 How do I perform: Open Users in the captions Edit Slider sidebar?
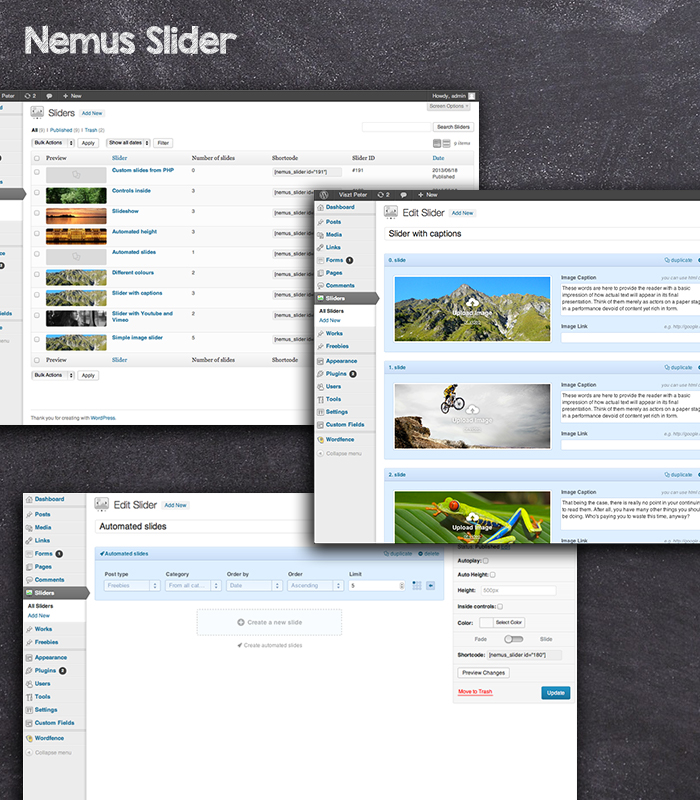[x=333, y=387]
